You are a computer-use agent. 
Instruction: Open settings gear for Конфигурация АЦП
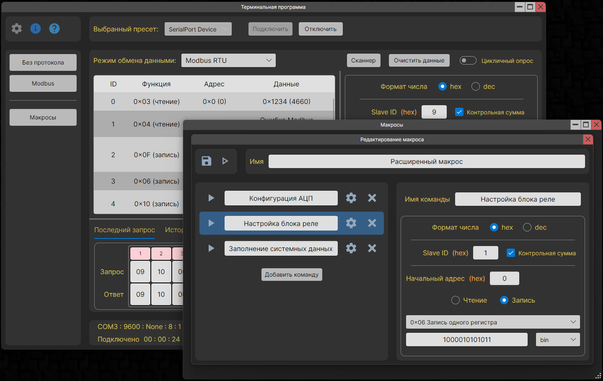(351, 198)
